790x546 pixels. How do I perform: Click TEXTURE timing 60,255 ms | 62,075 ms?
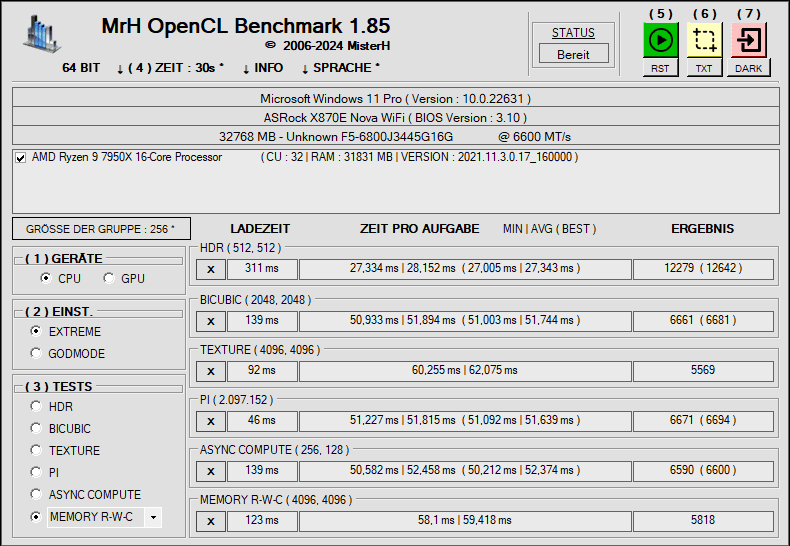tap(465, 370)
